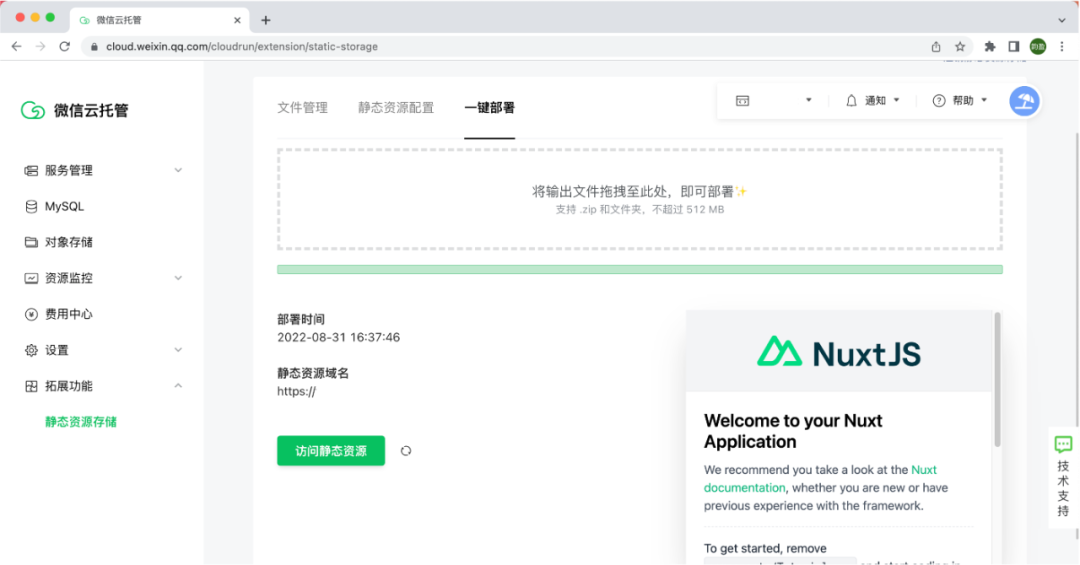Click the file drop zone to upload
The image size is (1080, 565).
pos(640,199)
